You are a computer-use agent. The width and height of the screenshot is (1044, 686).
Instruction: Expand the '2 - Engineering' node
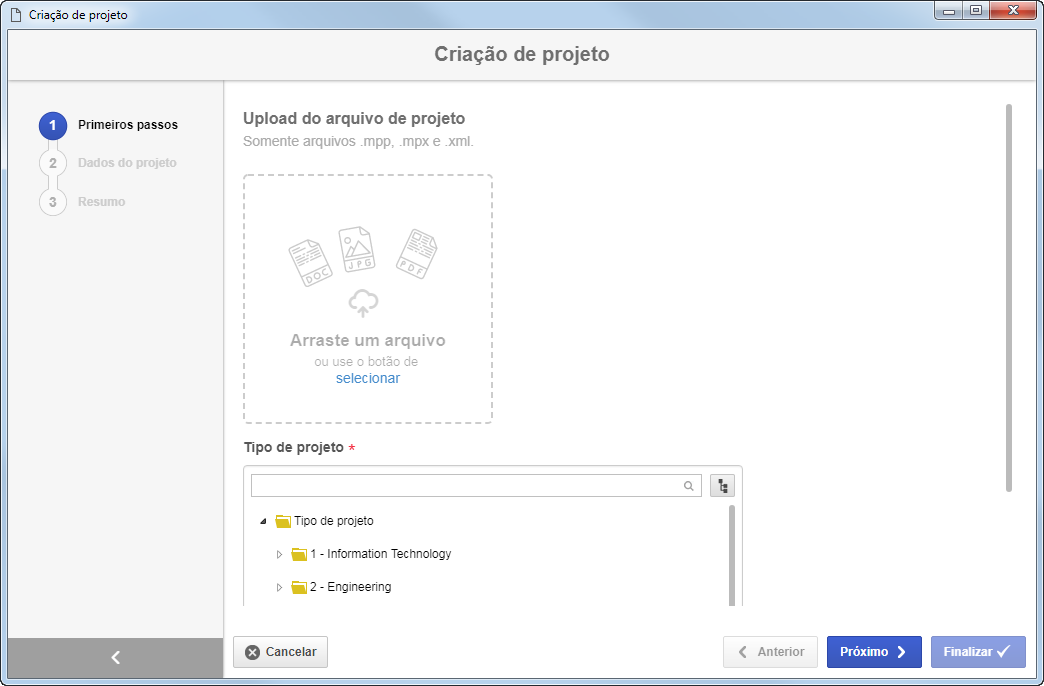click(280, 587)
